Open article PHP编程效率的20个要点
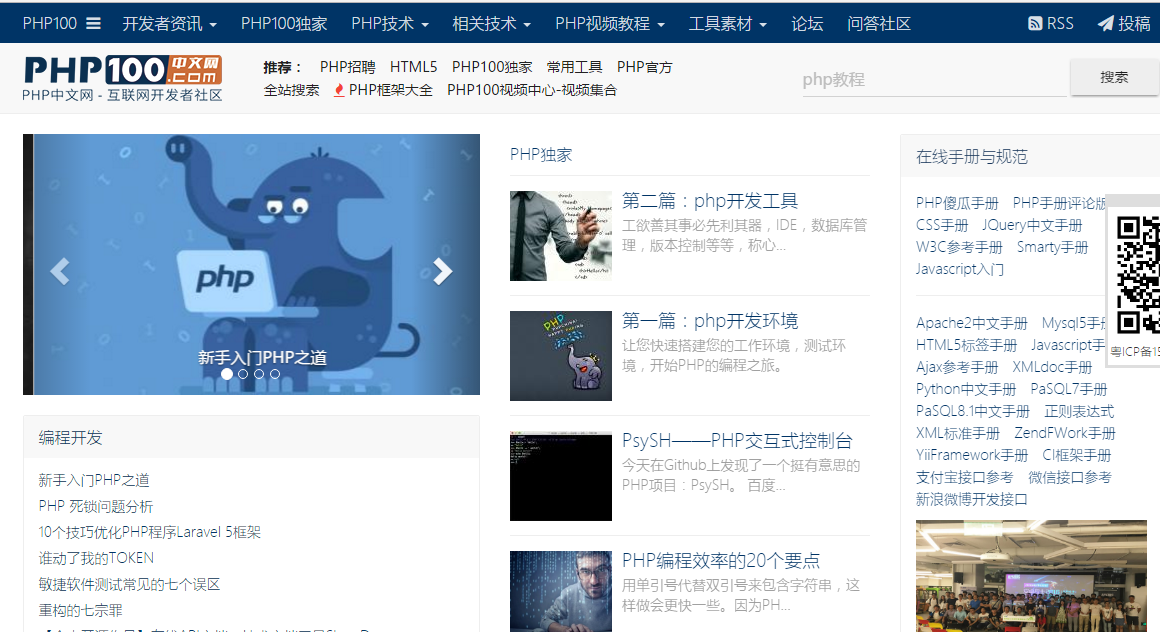Image resolution: width=1160 pixels, height=632 pixels. (x=721, y=561)
